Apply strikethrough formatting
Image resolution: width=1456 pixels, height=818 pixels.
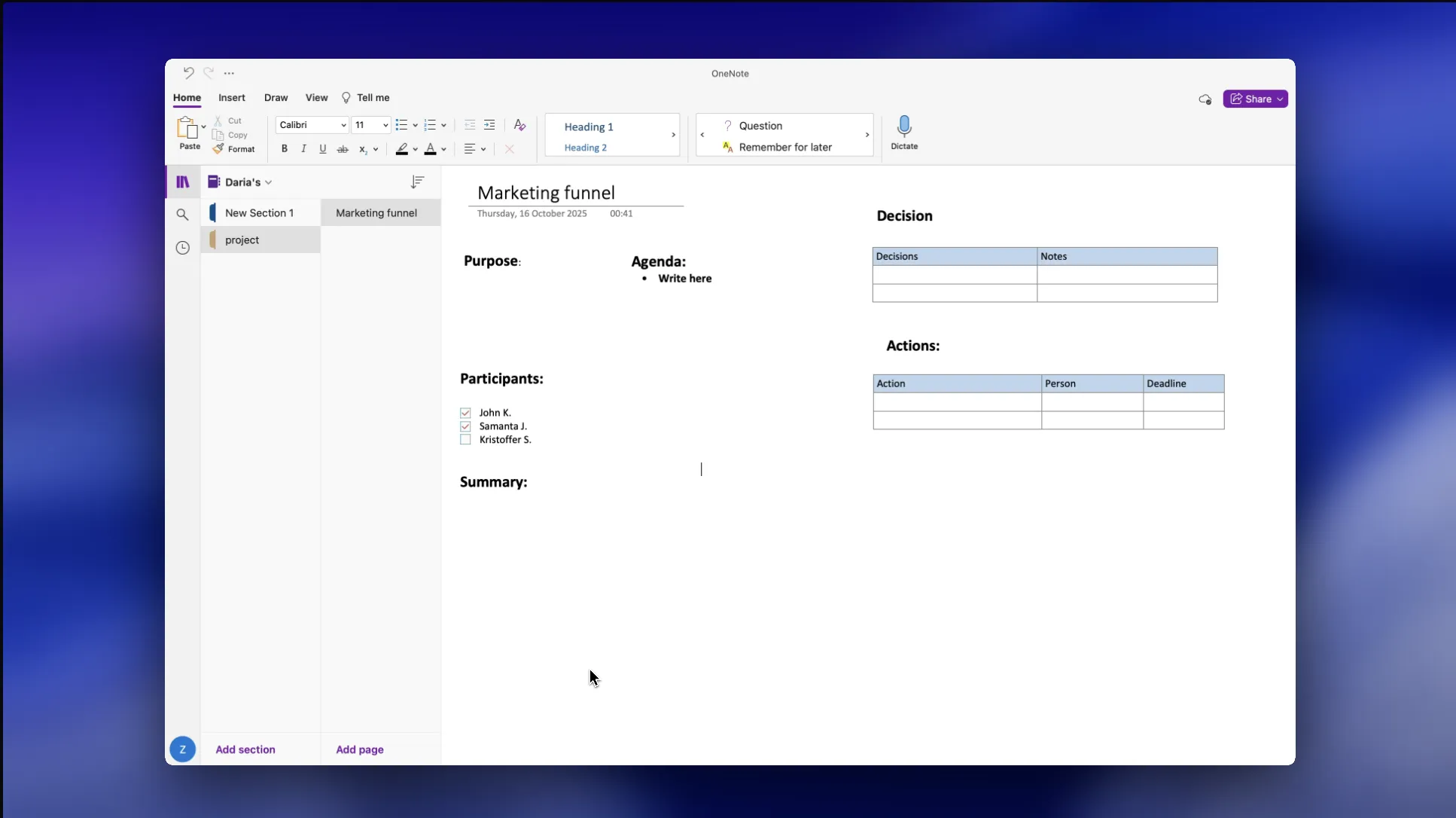pos(343,148)
